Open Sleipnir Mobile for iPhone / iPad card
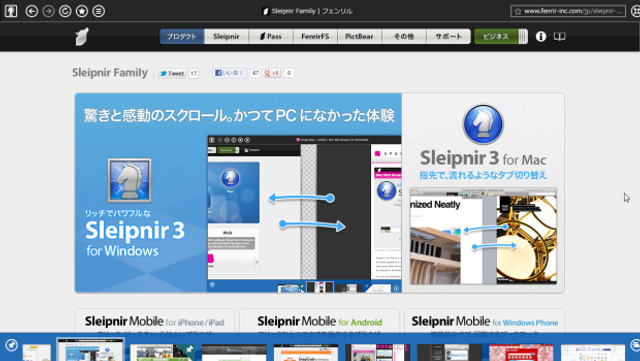Viewport: 640px width, 361px height. click(155, 322)
